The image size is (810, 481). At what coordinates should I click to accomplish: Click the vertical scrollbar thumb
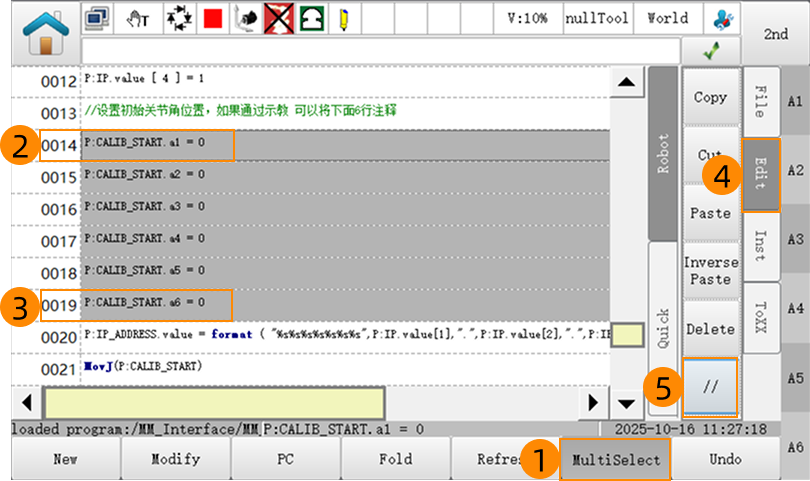point(627,335)
